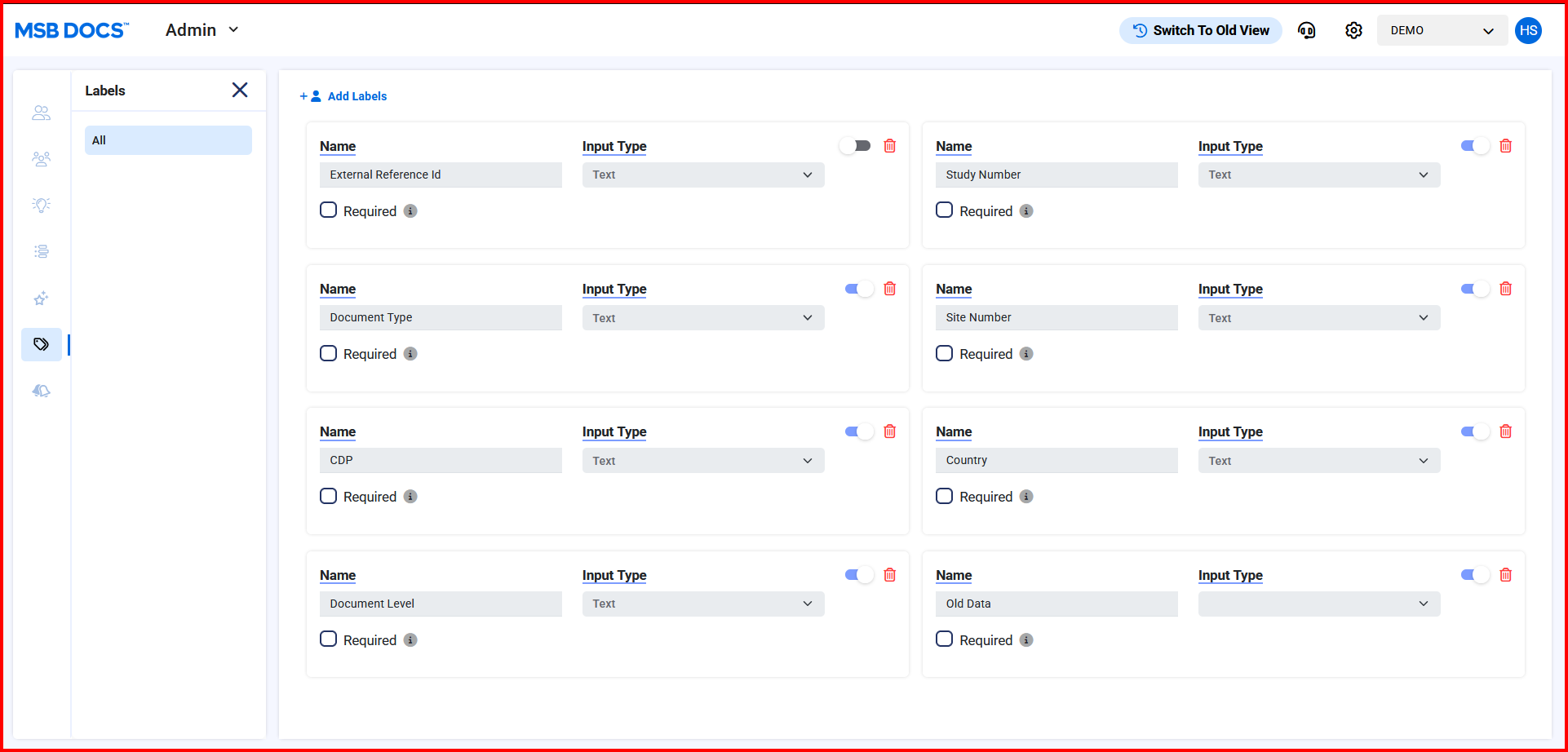1568x752 pixels.
Task: Open the Admin menu
Action: click(202, 30)
